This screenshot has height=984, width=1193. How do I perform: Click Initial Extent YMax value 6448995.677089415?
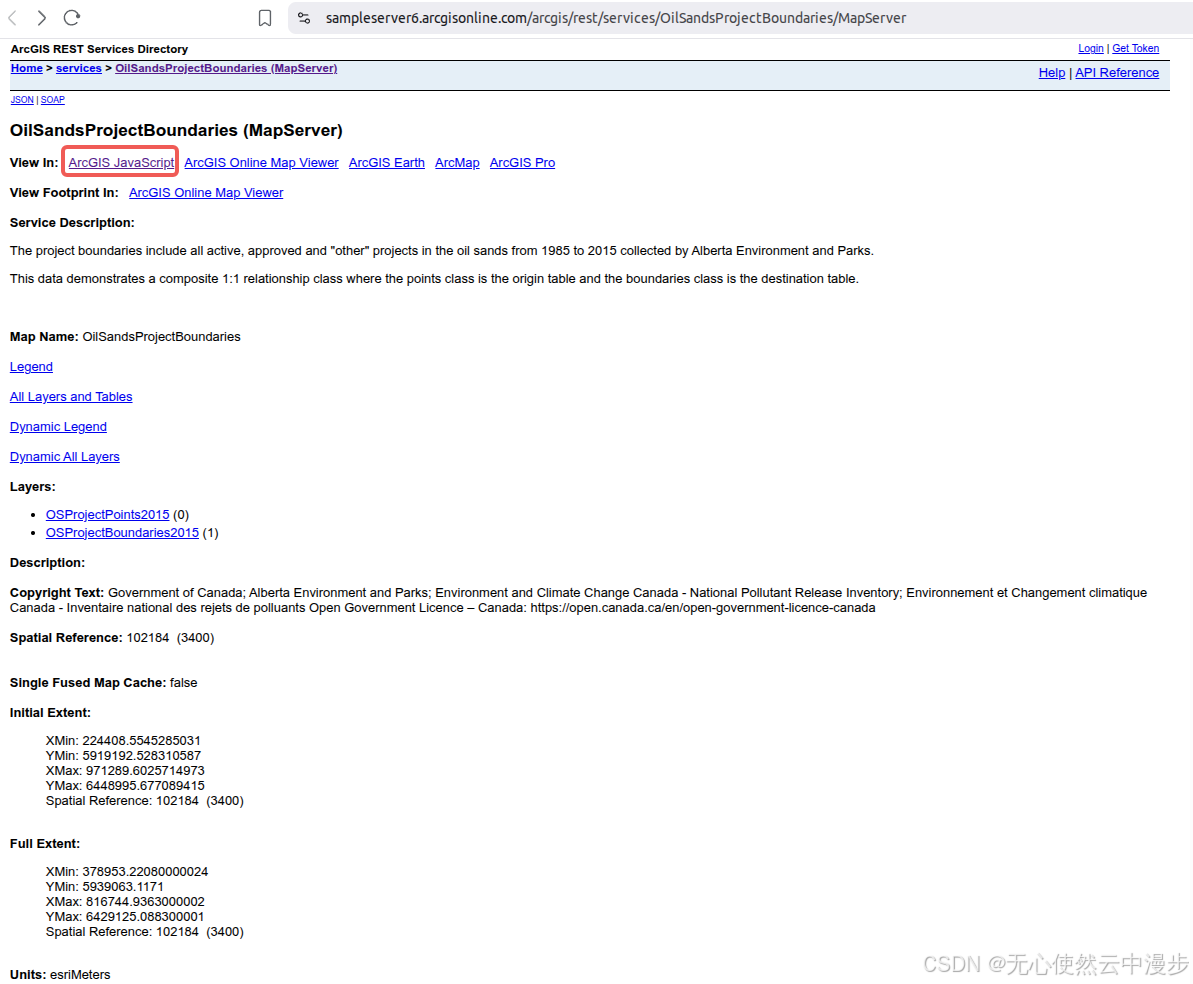pyautogui.click(x=145, y=786)
